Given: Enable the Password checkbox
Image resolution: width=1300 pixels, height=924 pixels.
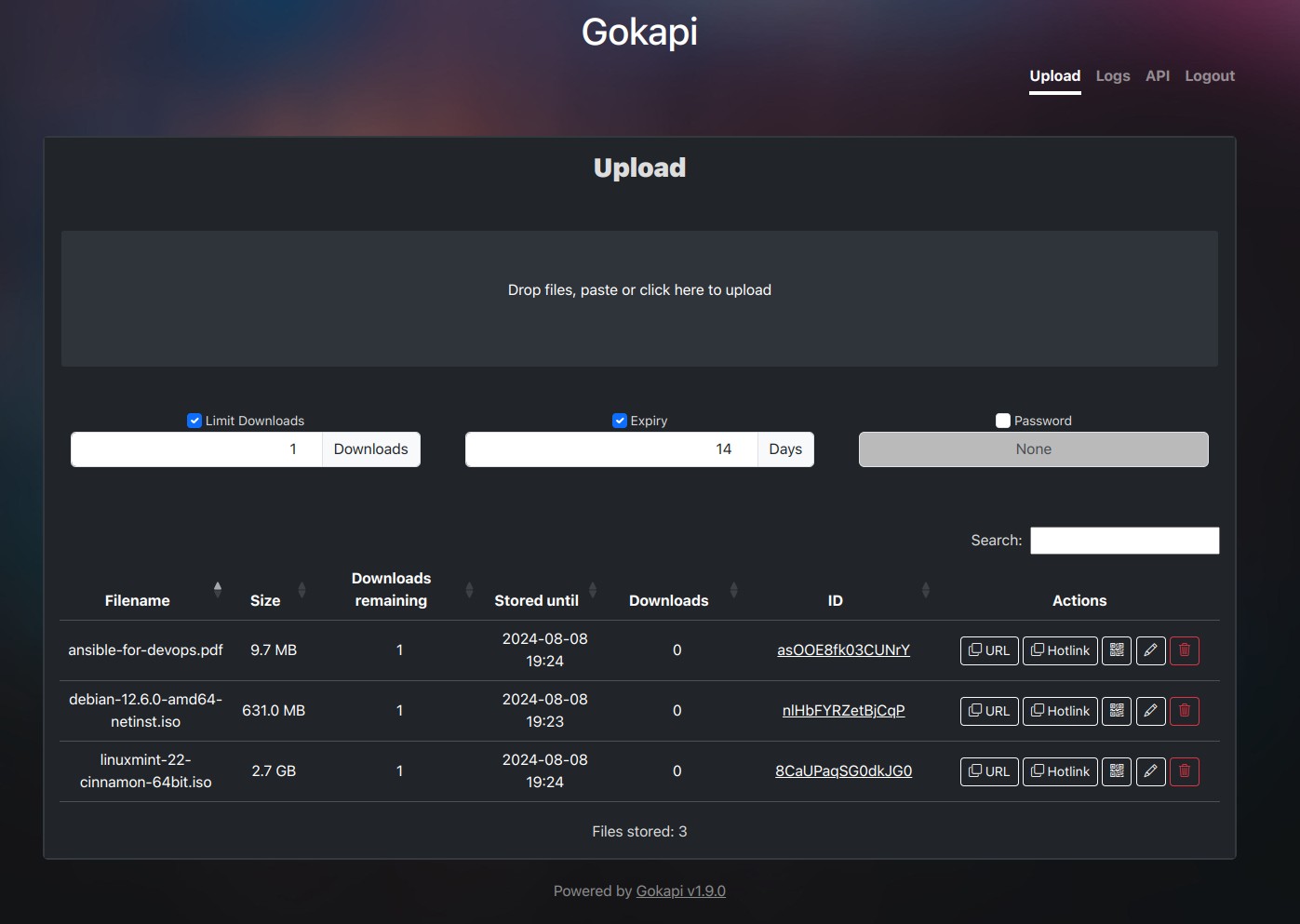Looking at the screenshot, I should [1003, 421].
